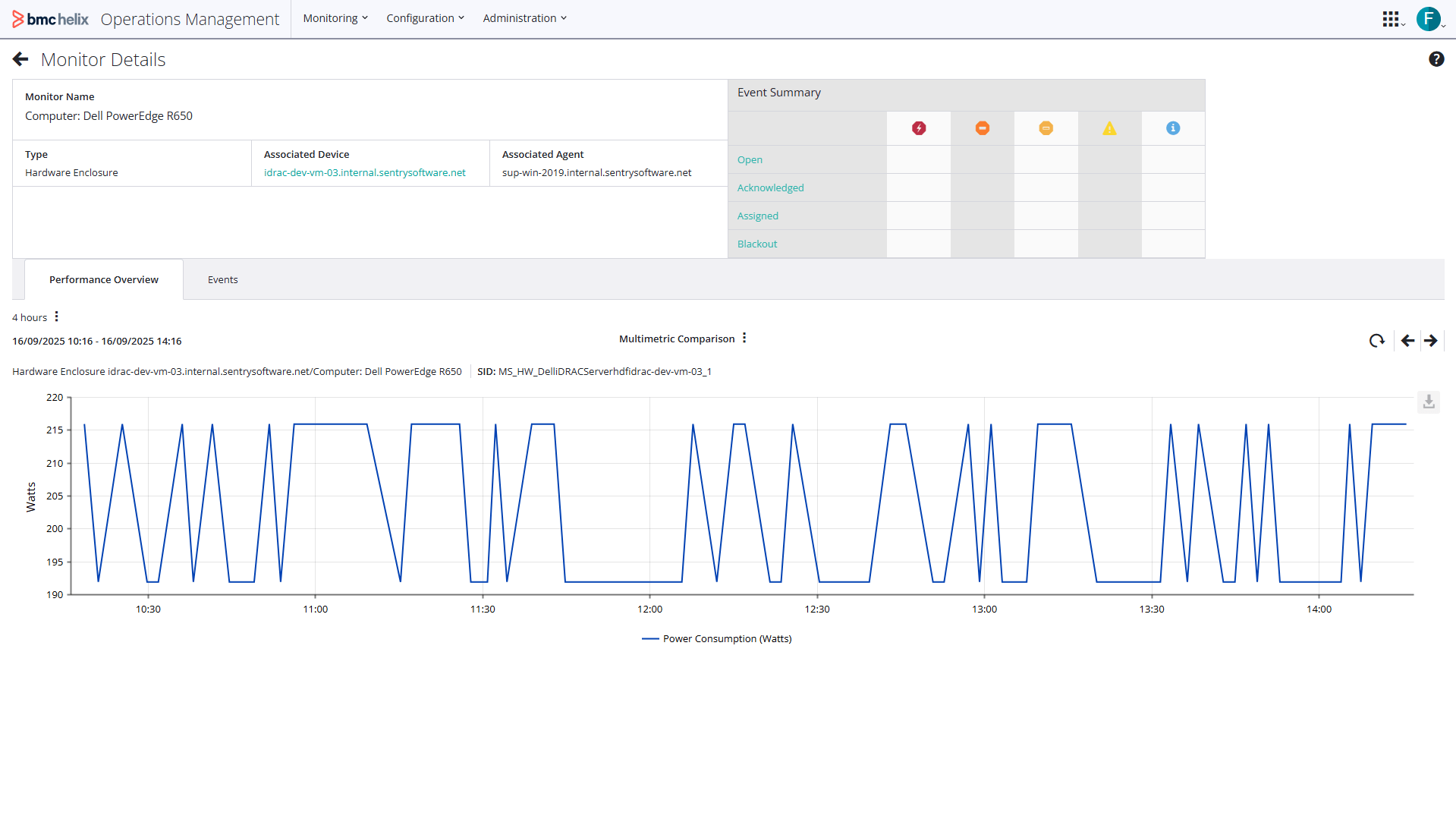The width and height of the screenshot is (1456, 819).
Task: Open the help question mark icon
Action: [1436, 59]
